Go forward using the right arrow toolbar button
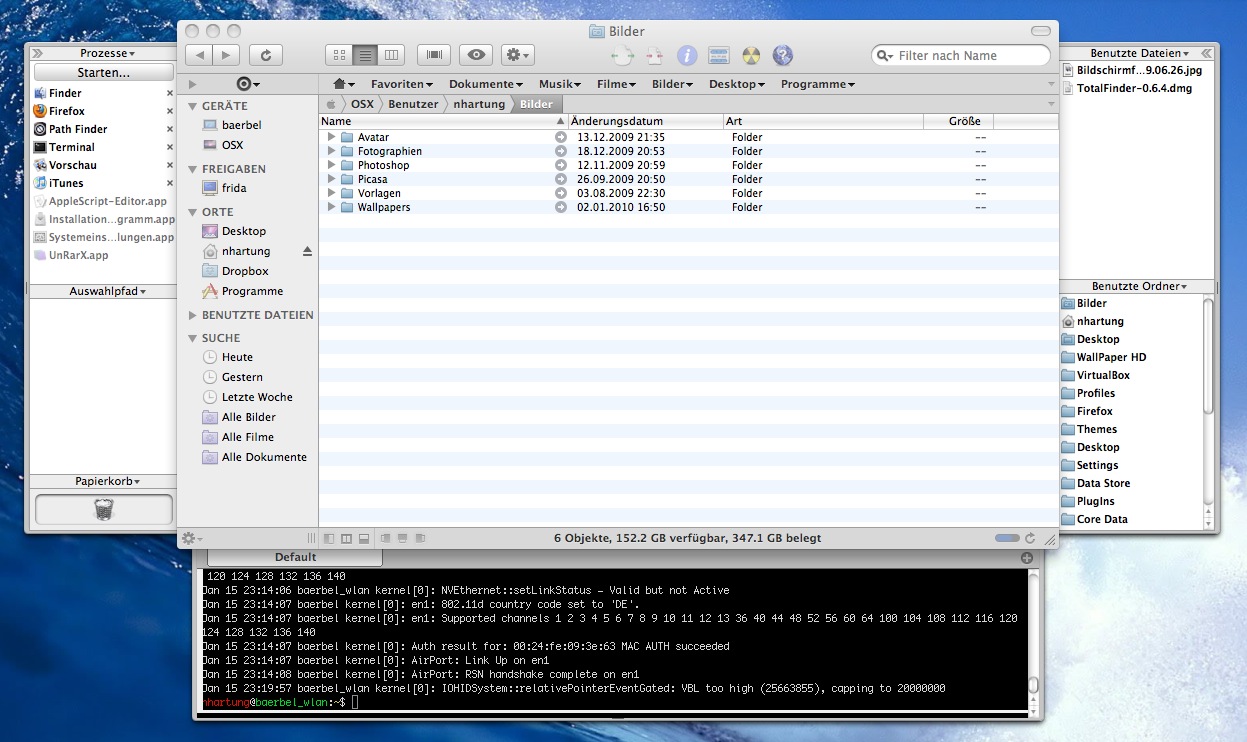The width and height of the screenshot is (1247, 742). coord(226,55)
